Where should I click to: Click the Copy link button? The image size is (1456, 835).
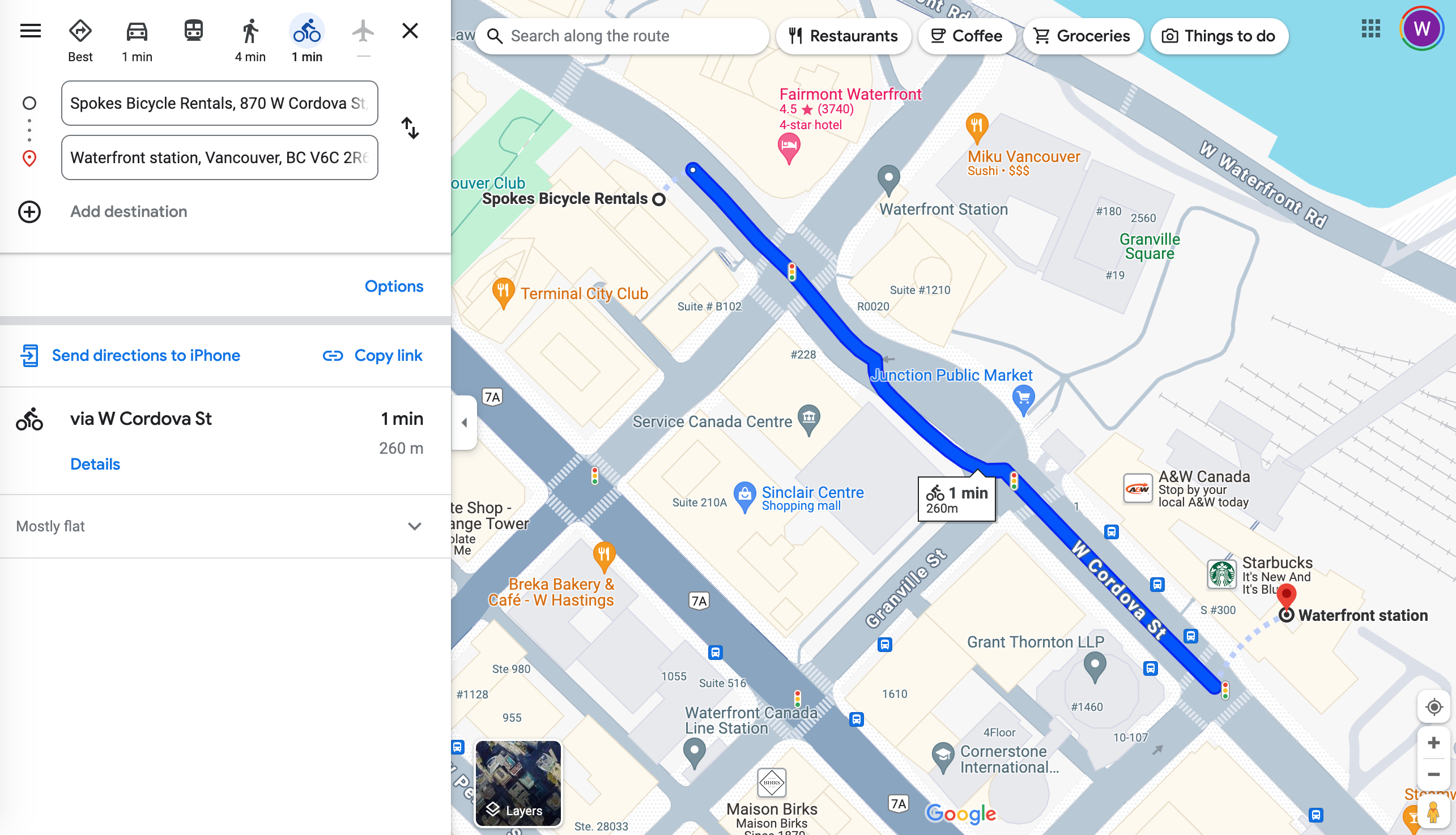click(373, 356)
